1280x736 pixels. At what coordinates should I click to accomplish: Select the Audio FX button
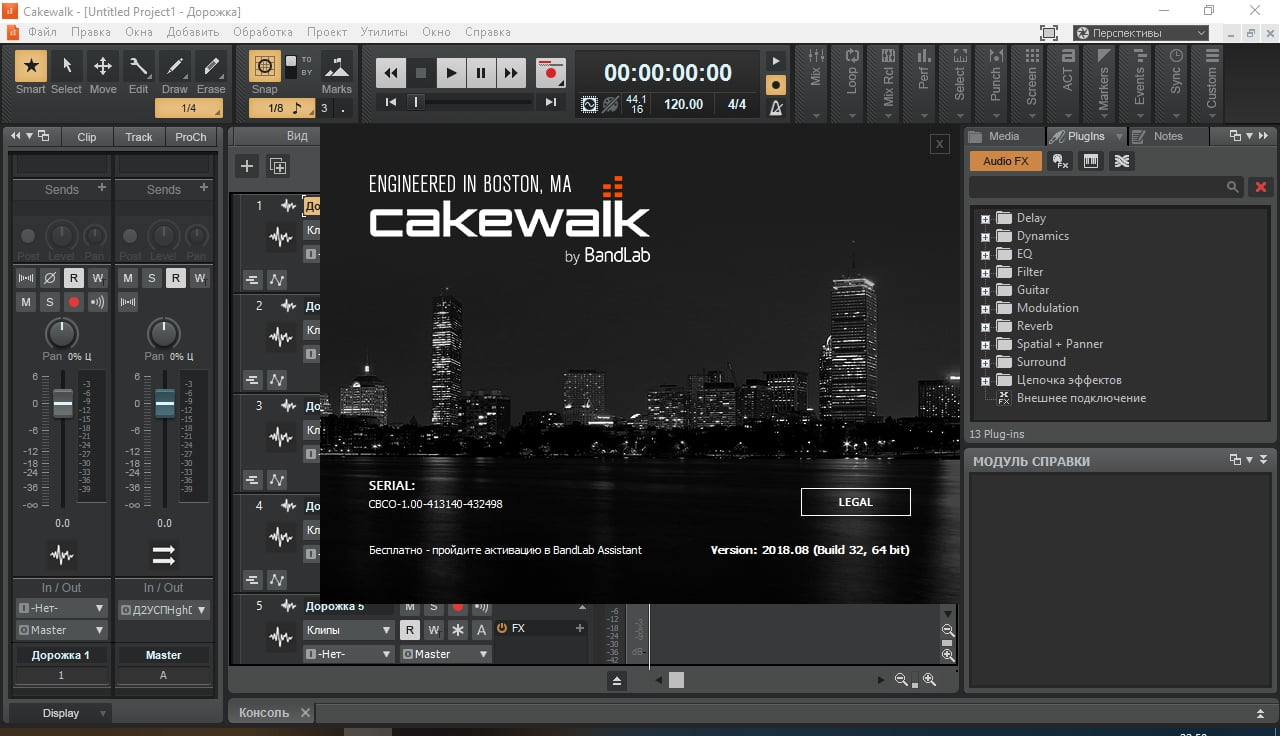coord(1006,161)
